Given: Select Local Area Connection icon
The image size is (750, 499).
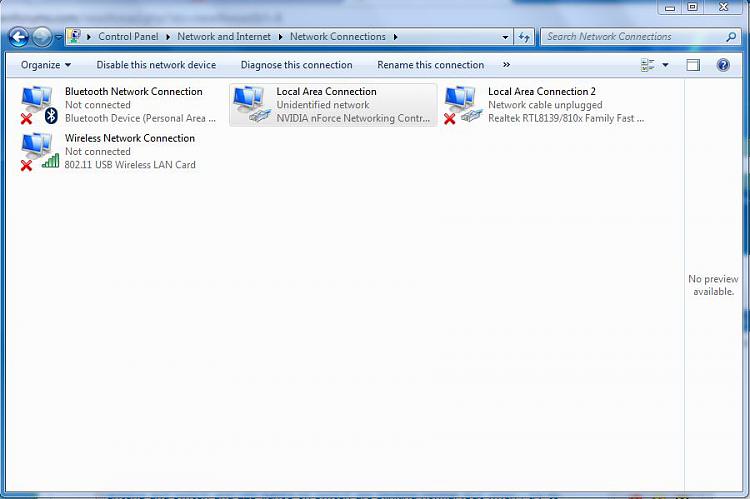Looking at the screenshot, I should tap(252, 104).
